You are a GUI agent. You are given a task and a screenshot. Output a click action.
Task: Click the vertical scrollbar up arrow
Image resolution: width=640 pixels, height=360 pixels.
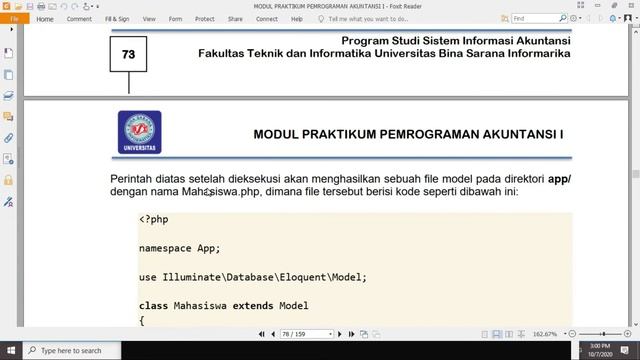[x=636, y=31]
